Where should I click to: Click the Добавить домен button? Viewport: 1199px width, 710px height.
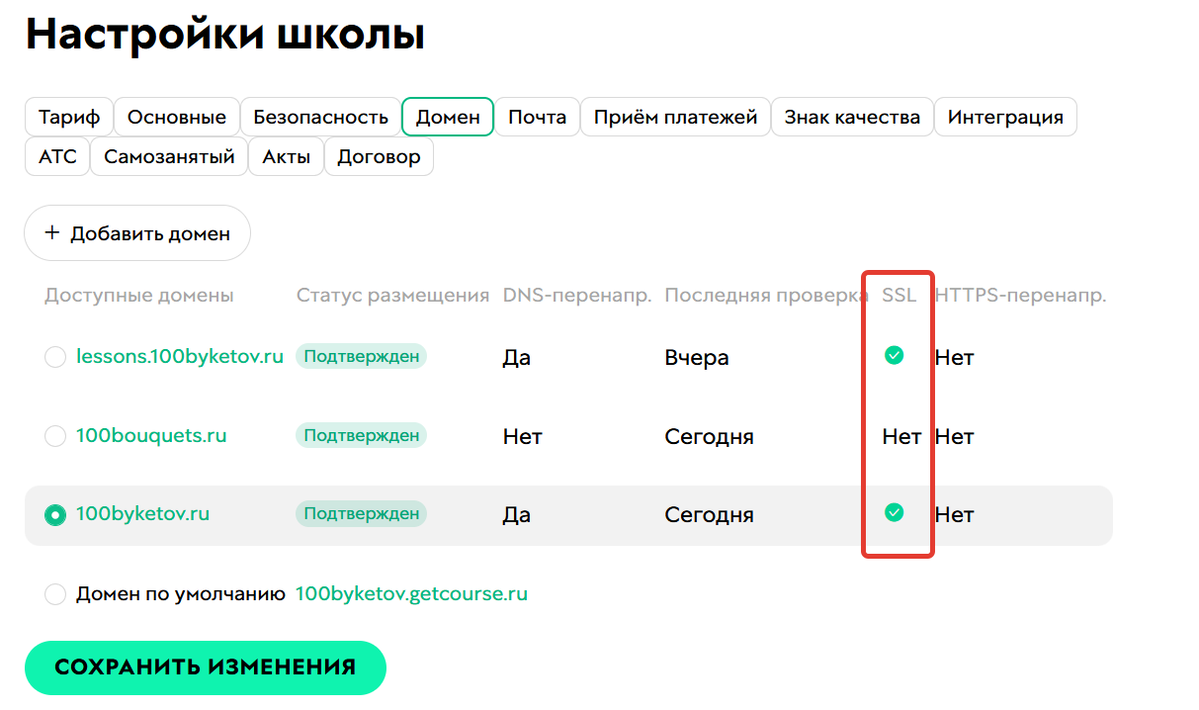138,233
